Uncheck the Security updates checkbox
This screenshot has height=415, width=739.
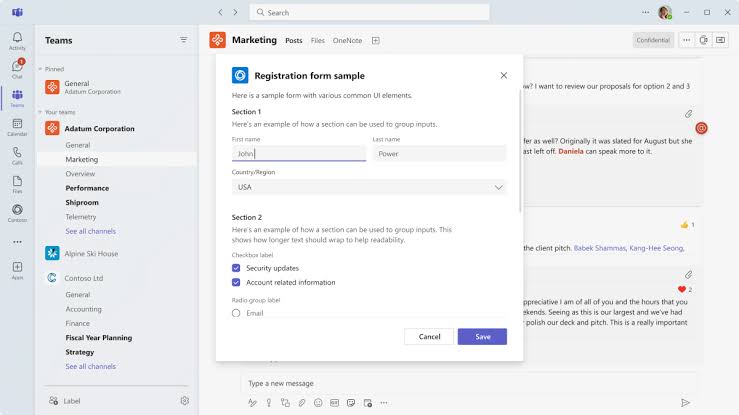(x=236, y=268)
